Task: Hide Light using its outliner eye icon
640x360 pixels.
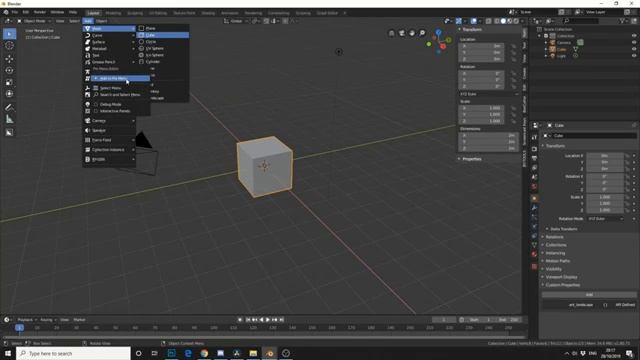Action: click(x=634, y=56)
